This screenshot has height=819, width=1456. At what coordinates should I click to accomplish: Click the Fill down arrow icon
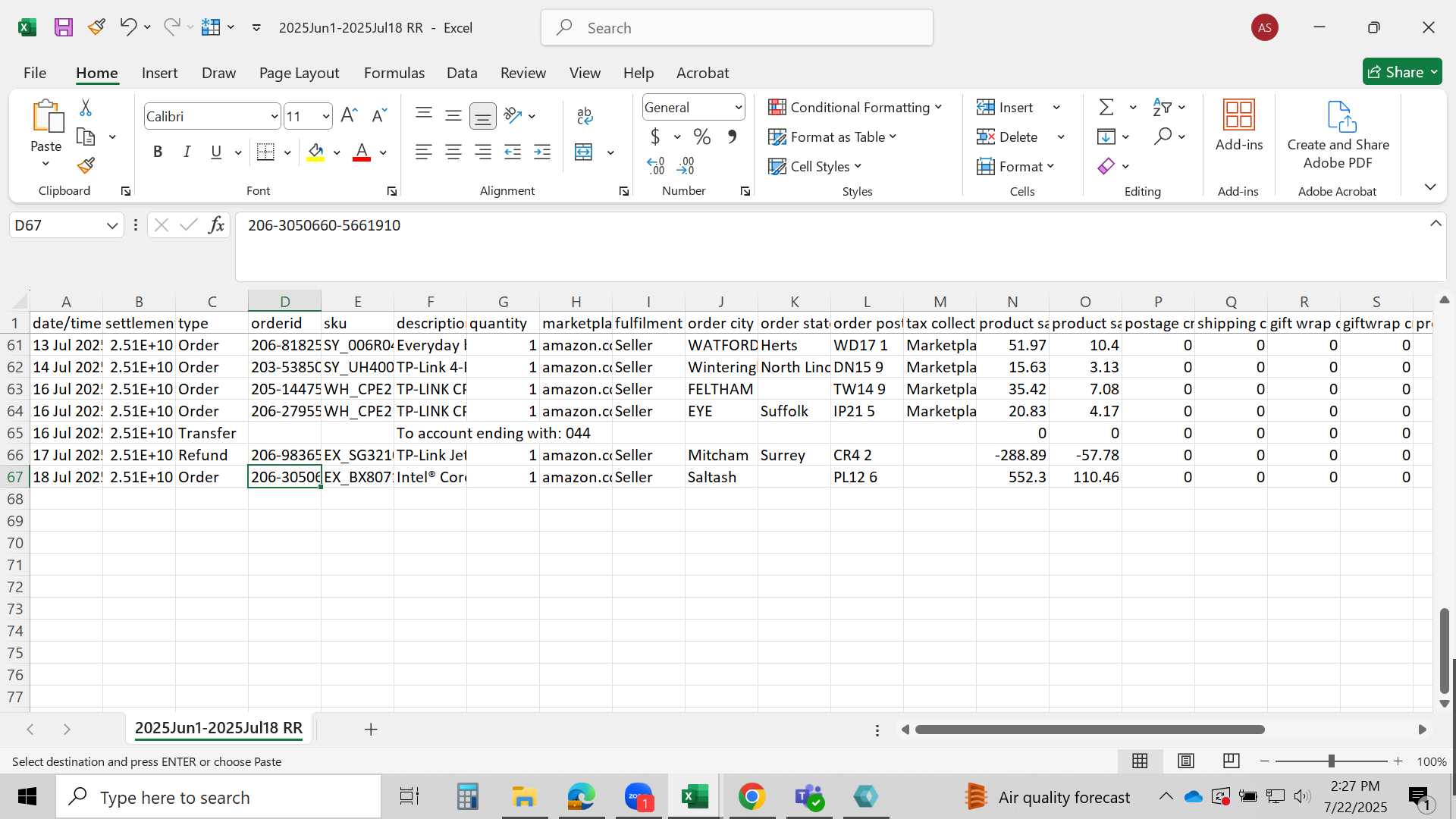1106,137
